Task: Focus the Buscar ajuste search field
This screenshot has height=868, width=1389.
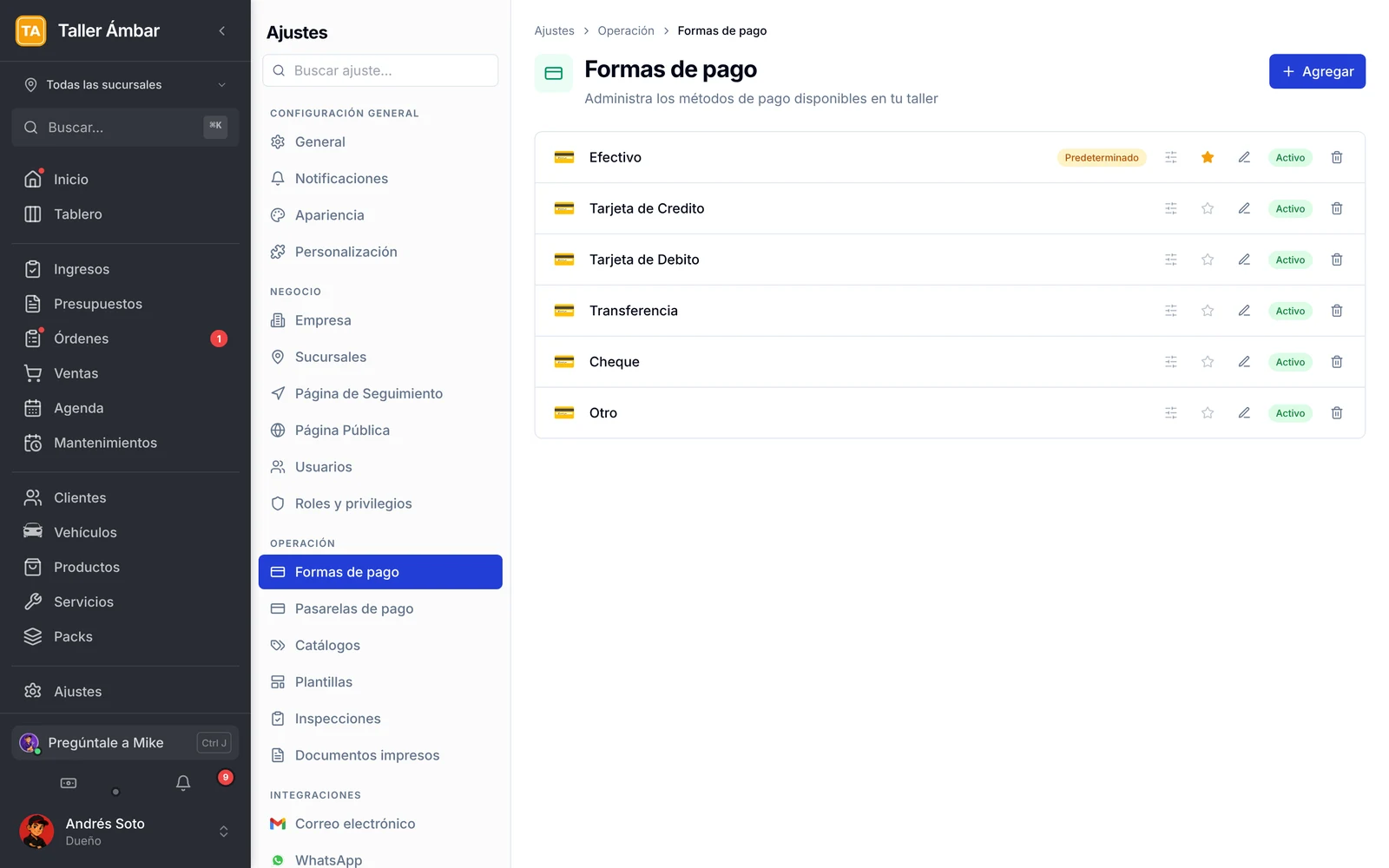Action: click(x=380, y=70)
